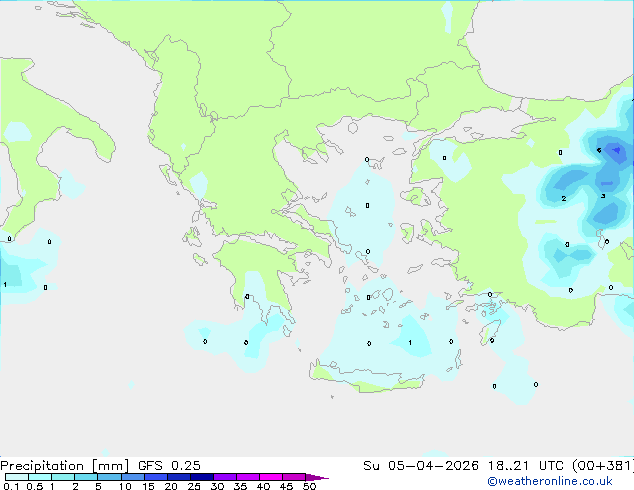Screen dimensions: 634x490
Task: Click the legend scale label '50'
Action: tap(309, 486)
